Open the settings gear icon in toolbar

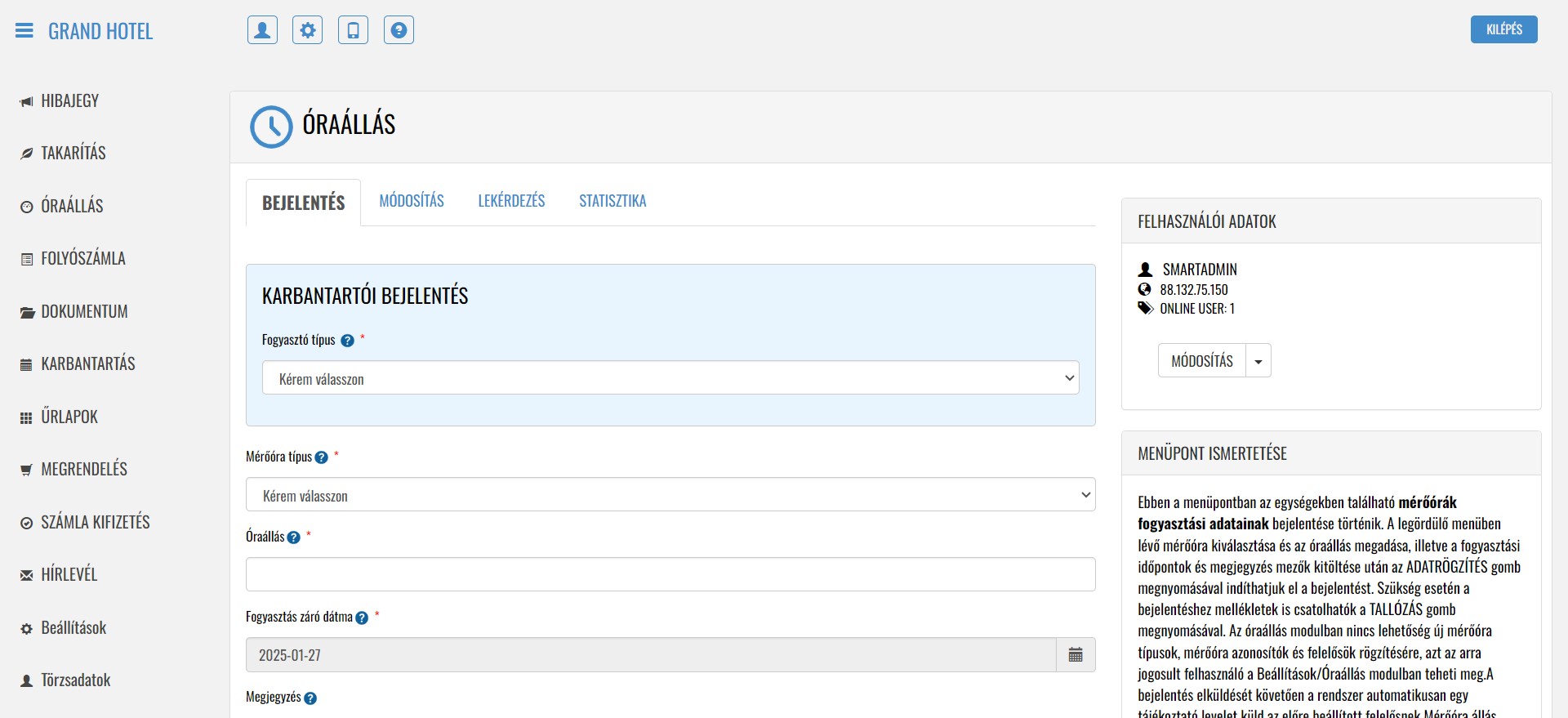point(308,30)
